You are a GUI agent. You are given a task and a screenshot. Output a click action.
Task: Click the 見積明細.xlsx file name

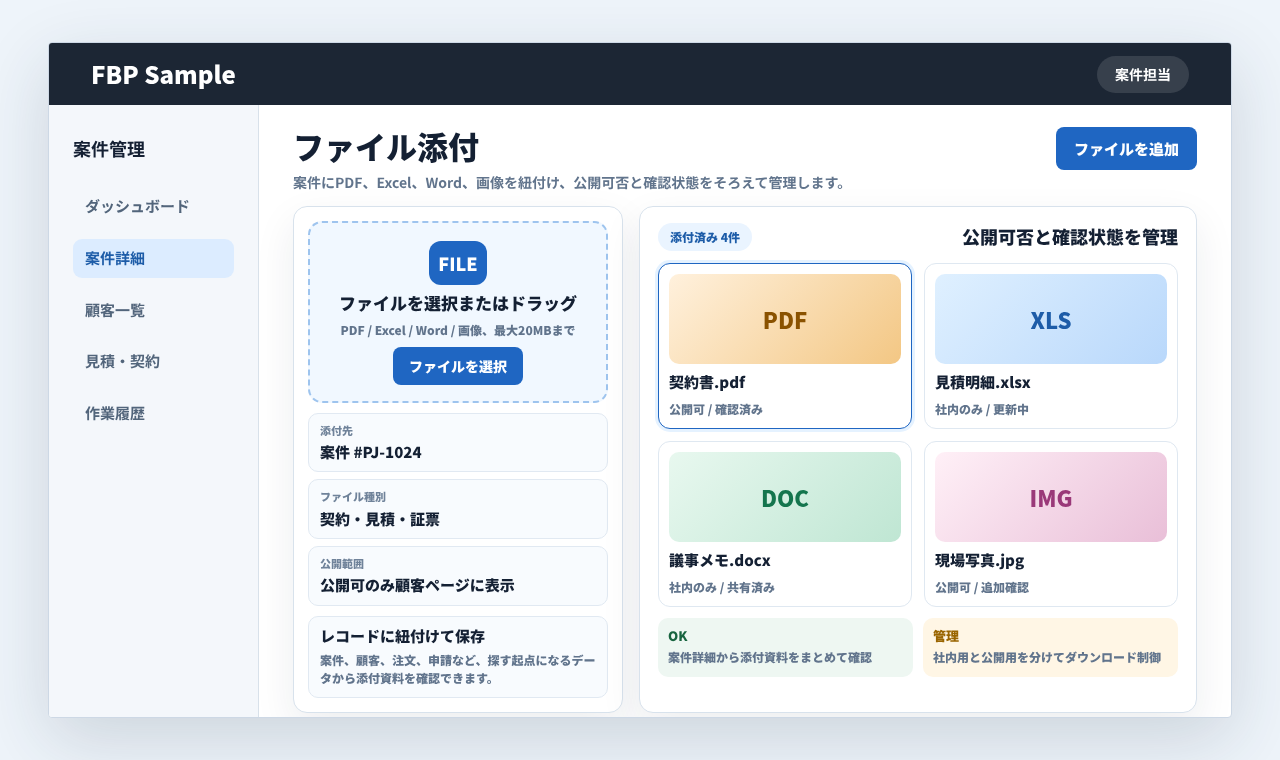click(x=982, y=382)
